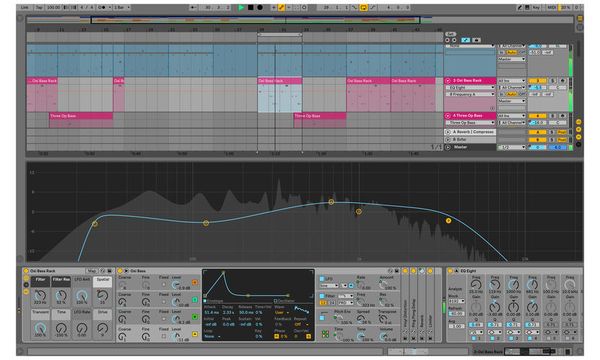Toggle Operator LFO on switch
The width and height of the screenshot is (600, 360).
[x=322, y=279]
